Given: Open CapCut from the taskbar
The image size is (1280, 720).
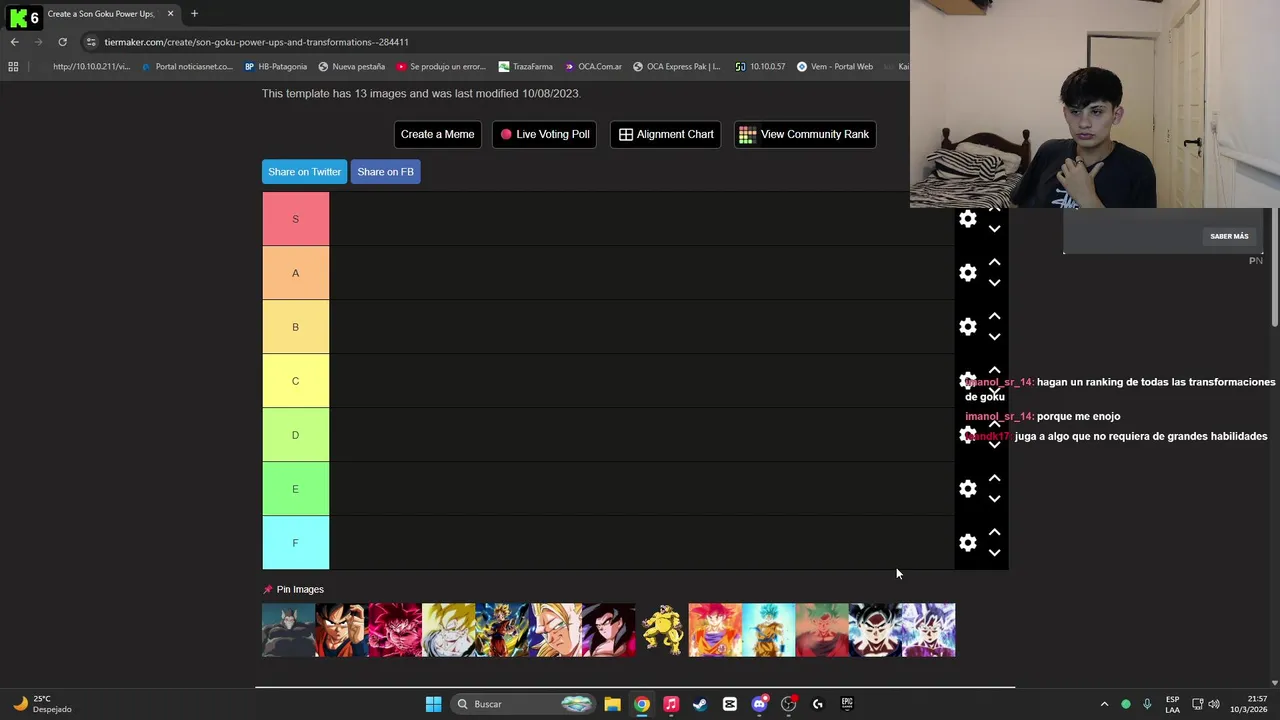Looking at the screenshot, I should coord(730,704).
